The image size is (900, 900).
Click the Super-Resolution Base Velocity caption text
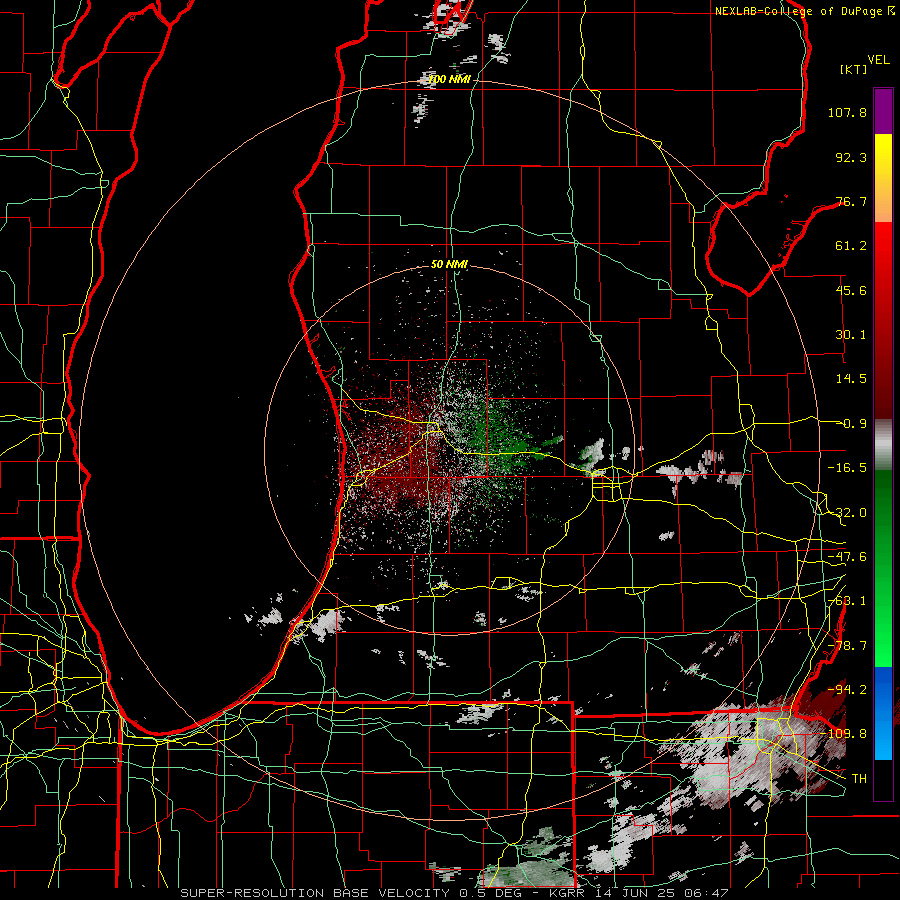[x=454, y=893]
